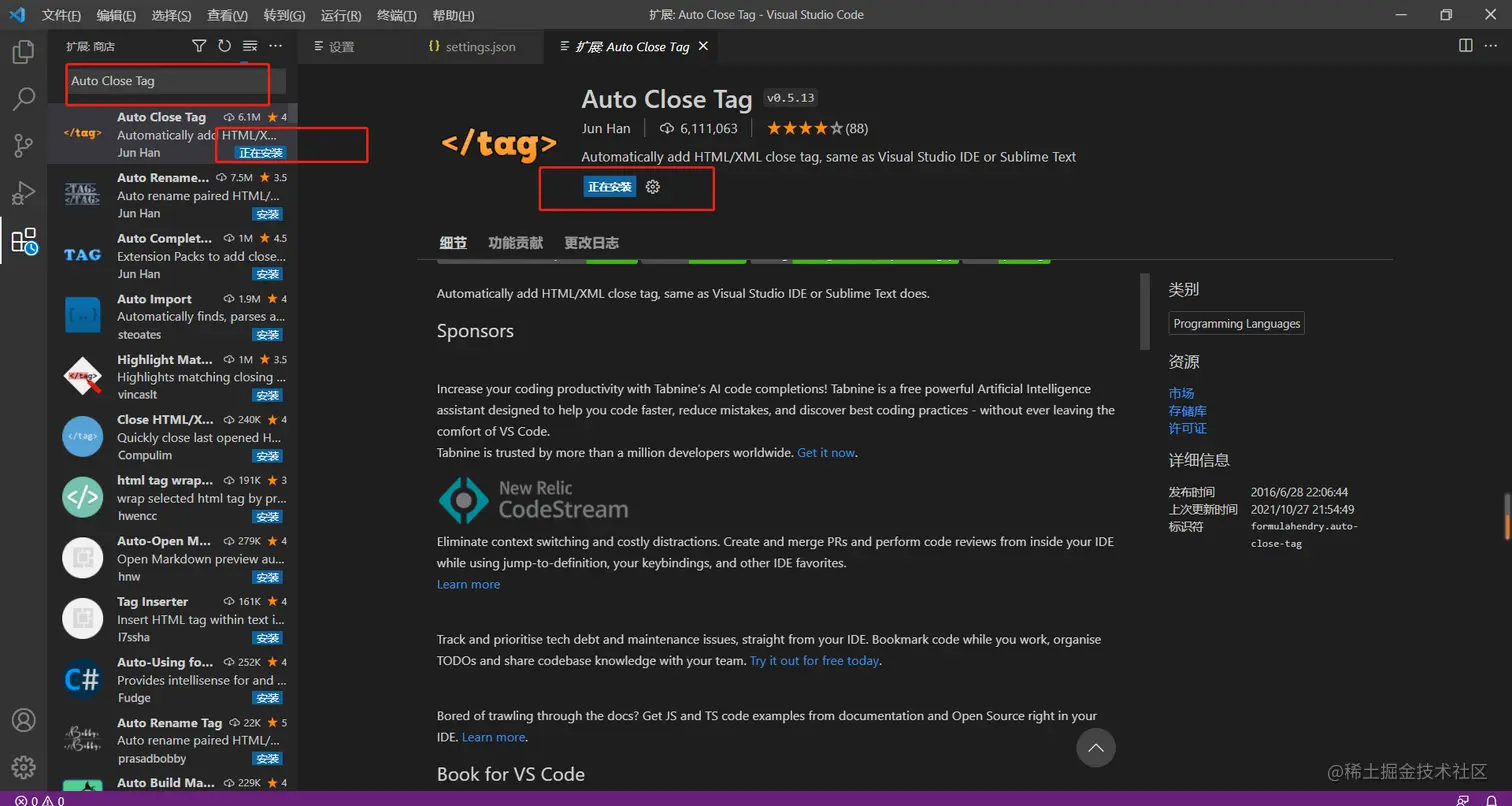Click Auto Import extension icon

pyautogui.click(x=82, y=316)
